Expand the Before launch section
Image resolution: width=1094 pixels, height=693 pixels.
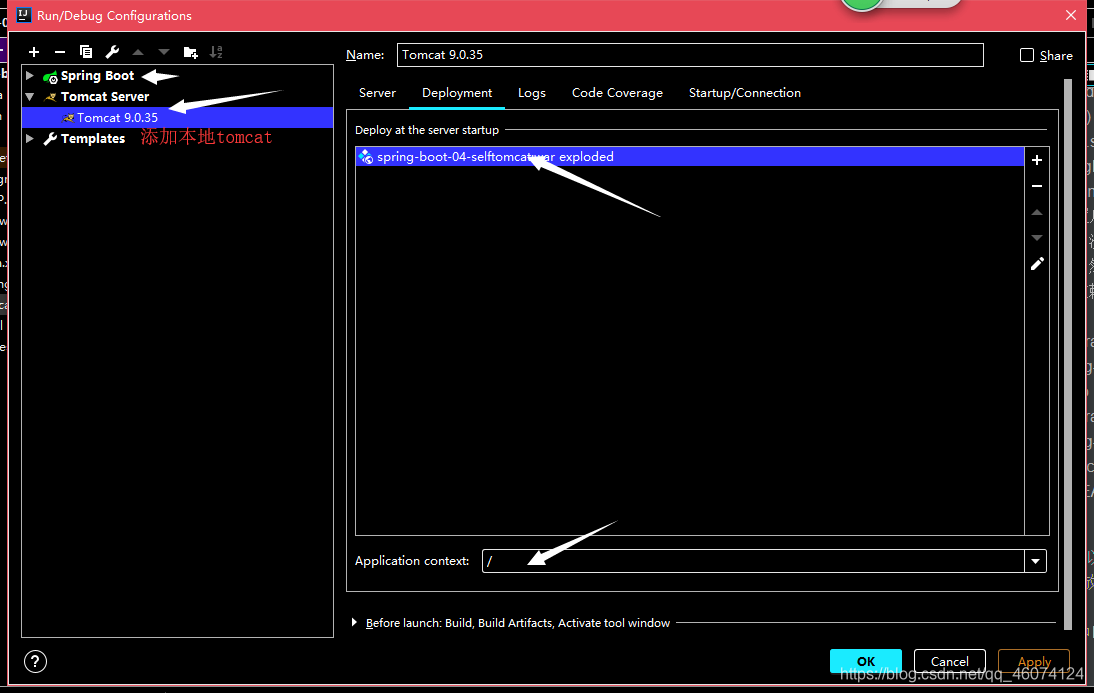click(354, 622)
